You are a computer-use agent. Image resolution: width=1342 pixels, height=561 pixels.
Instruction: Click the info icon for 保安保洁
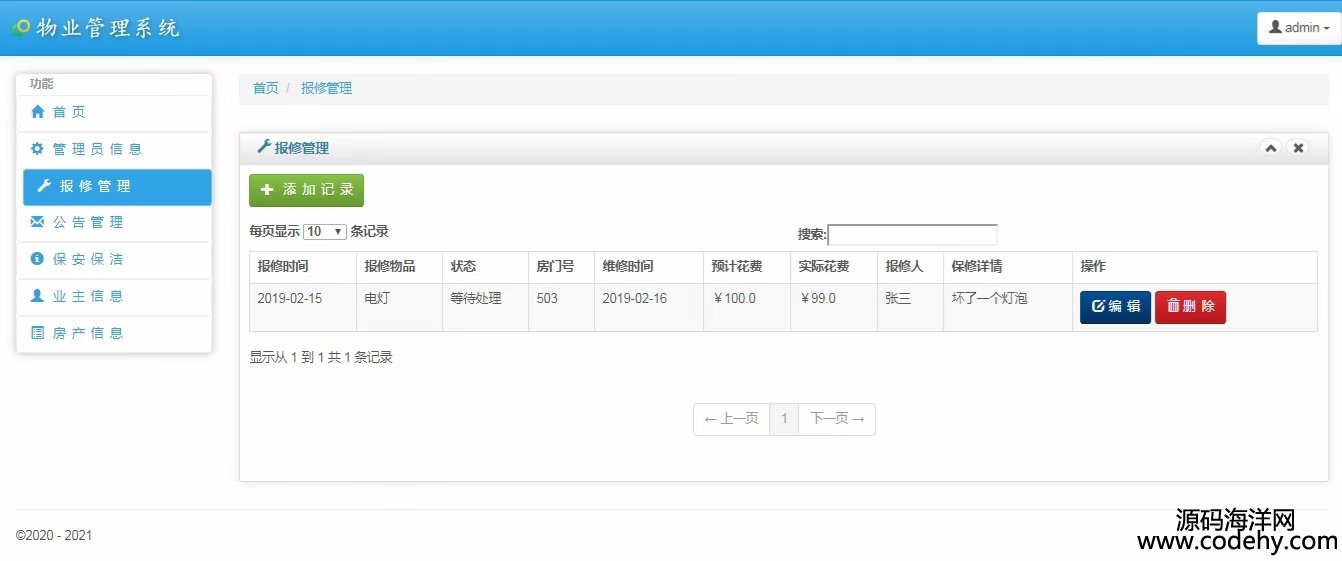point(38,259)
